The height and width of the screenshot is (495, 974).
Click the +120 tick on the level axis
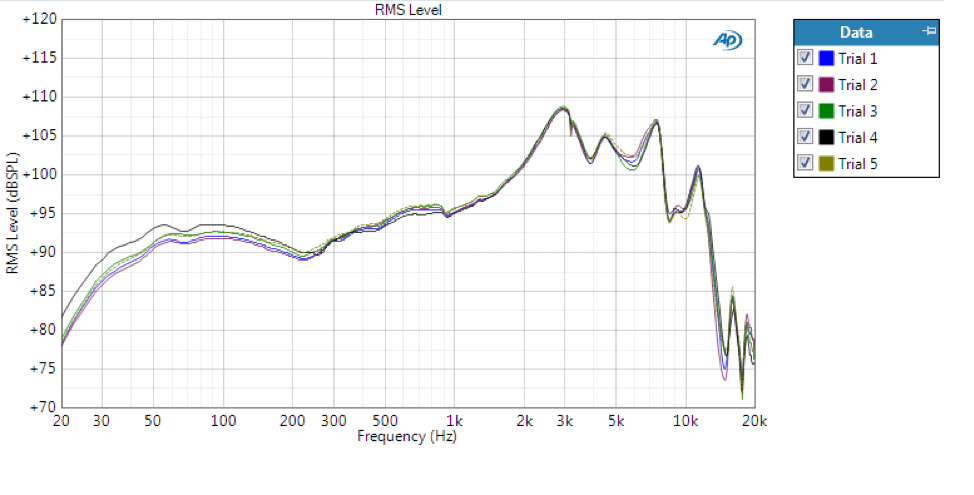[x=38, y=20]
